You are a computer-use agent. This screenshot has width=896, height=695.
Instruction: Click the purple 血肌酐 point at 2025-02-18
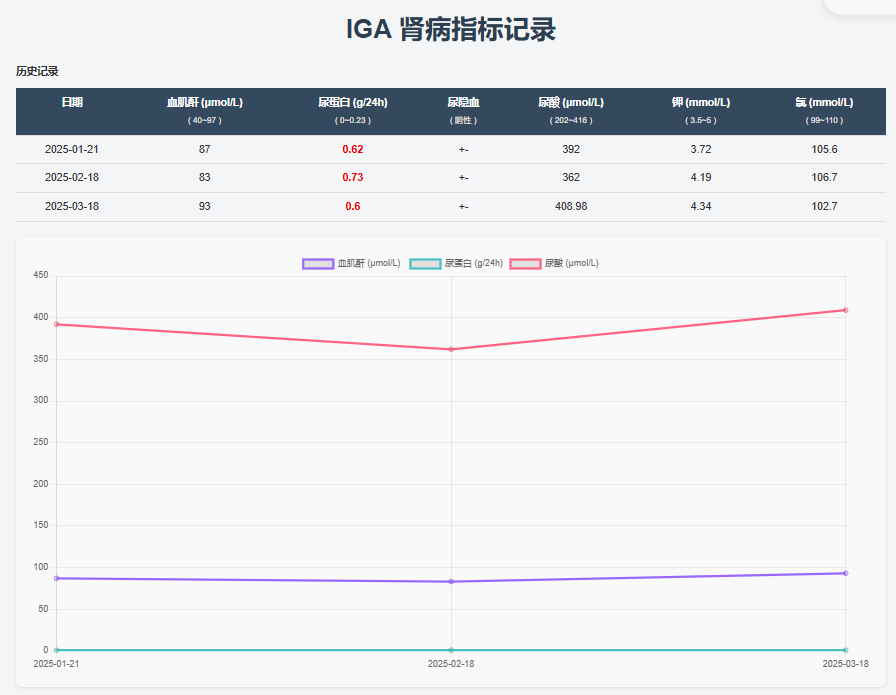coord(451,581)
